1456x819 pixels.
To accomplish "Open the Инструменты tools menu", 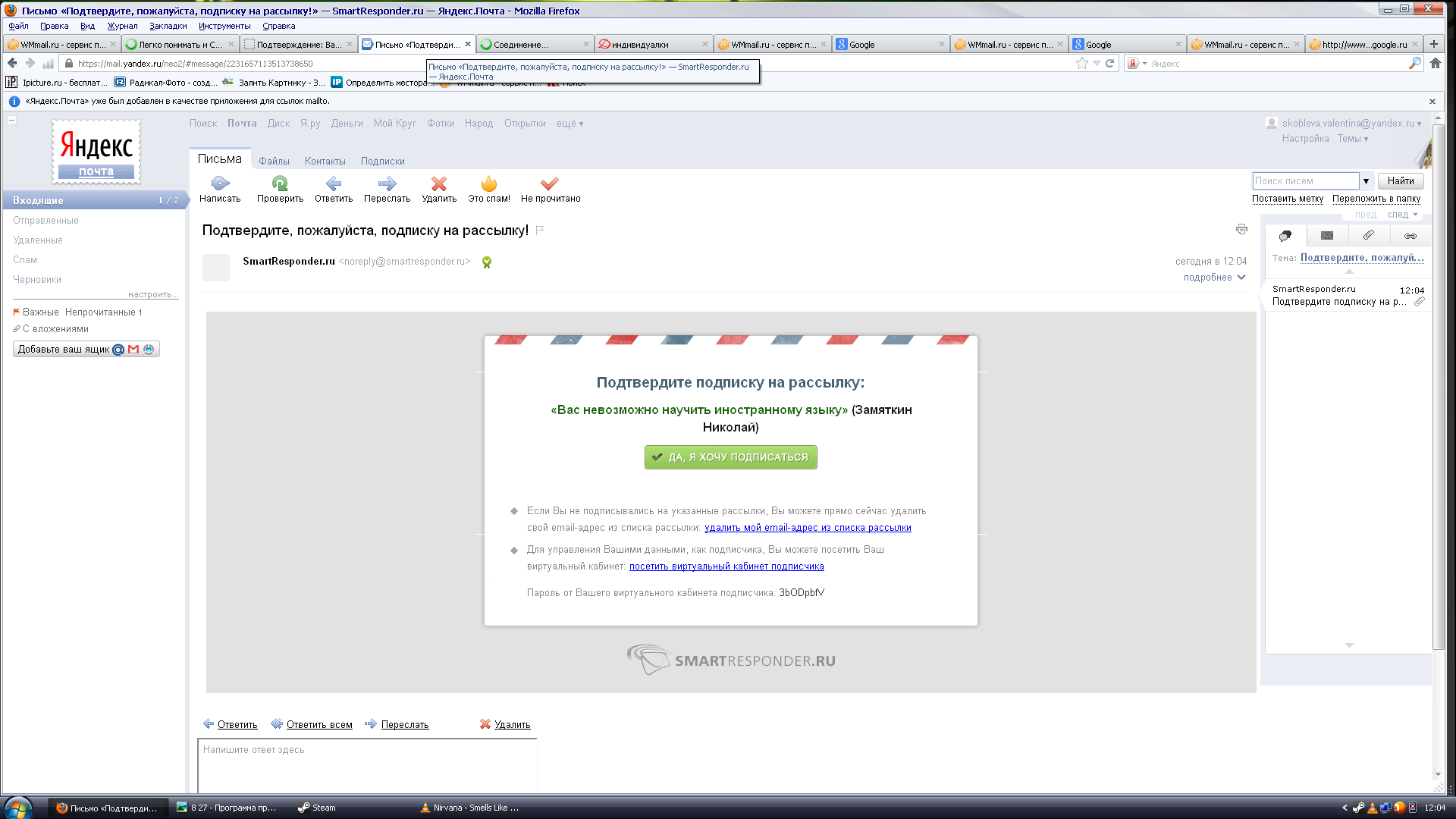I will 224,26.
